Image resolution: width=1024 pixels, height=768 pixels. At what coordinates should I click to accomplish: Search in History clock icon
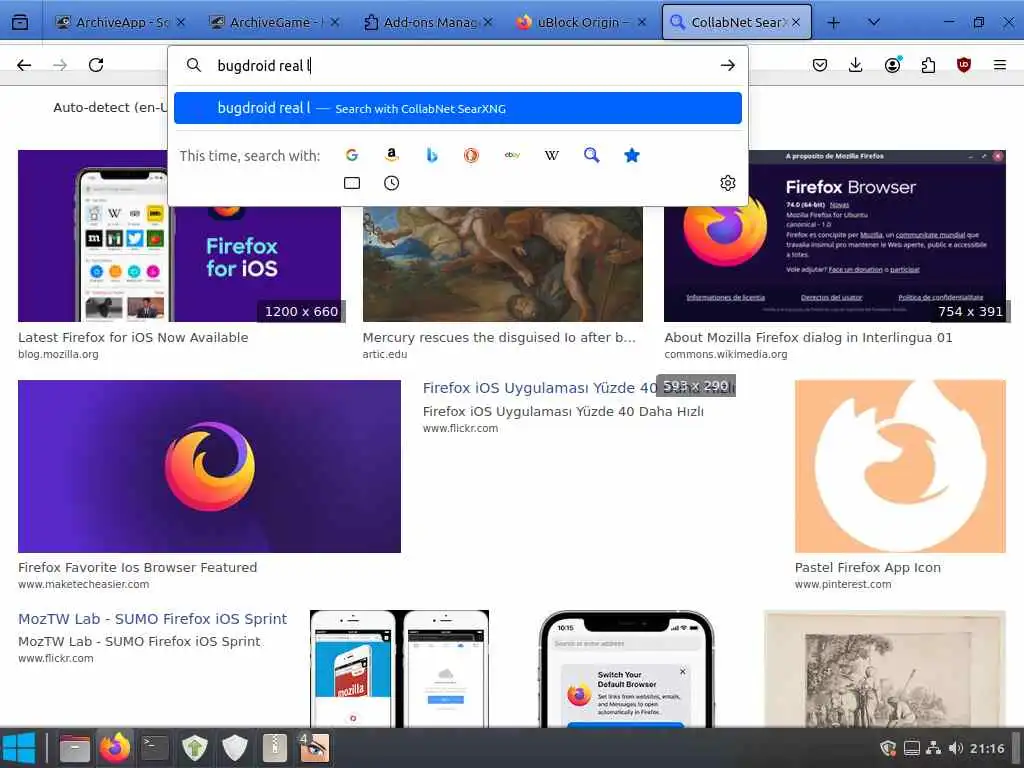click(391, 183)
